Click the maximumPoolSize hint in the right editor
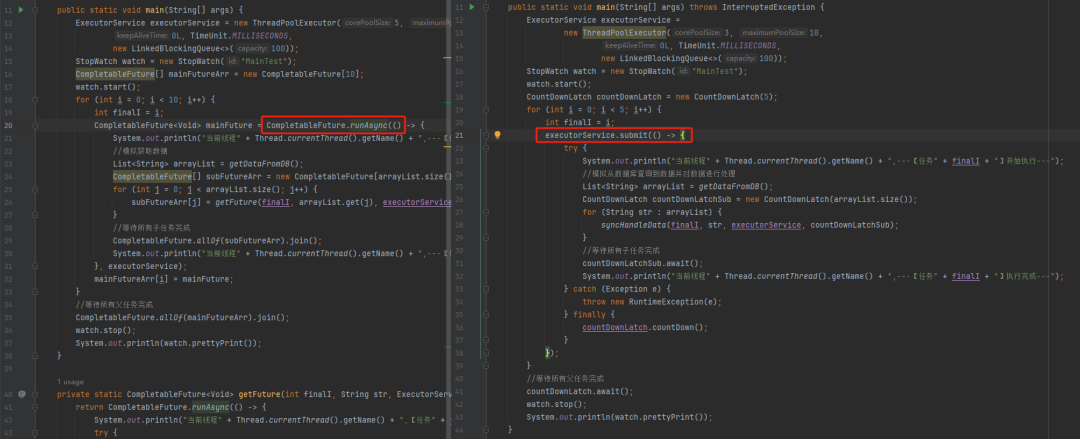1080x439 pixels. pyautogui.click(x=773, y=32)
